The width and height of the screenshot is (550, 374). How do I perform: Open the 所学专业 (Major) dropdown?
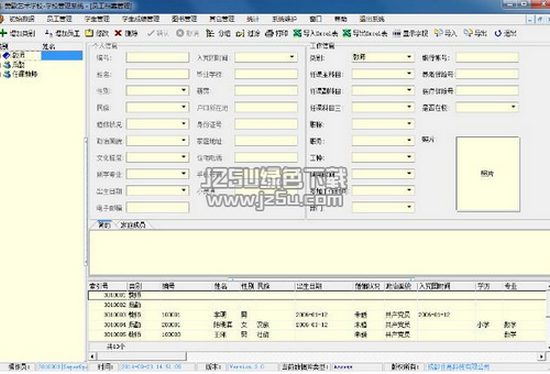click(x=184, y=174)
